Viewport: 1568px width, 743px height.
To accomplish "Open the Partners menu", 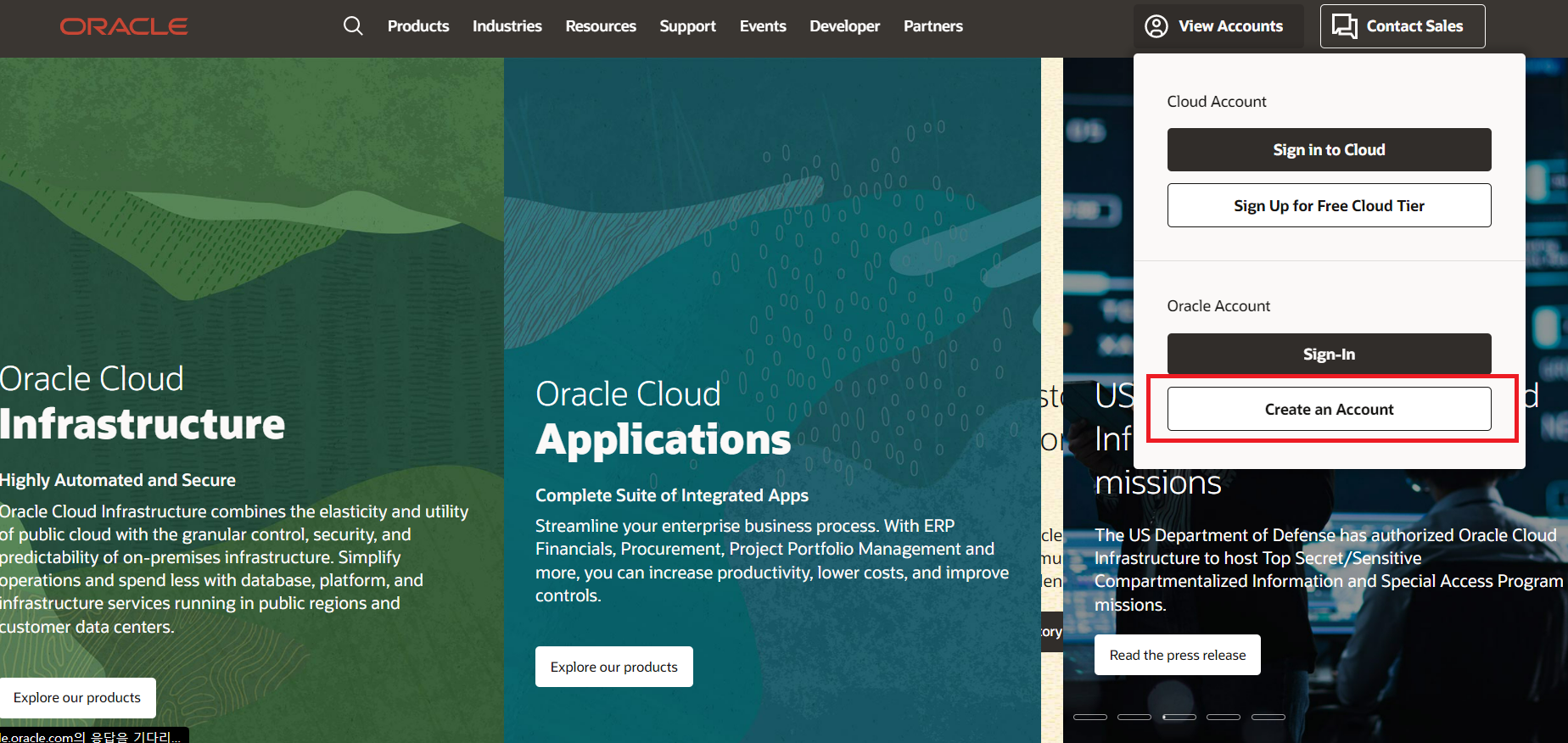I will click(932, 26).
